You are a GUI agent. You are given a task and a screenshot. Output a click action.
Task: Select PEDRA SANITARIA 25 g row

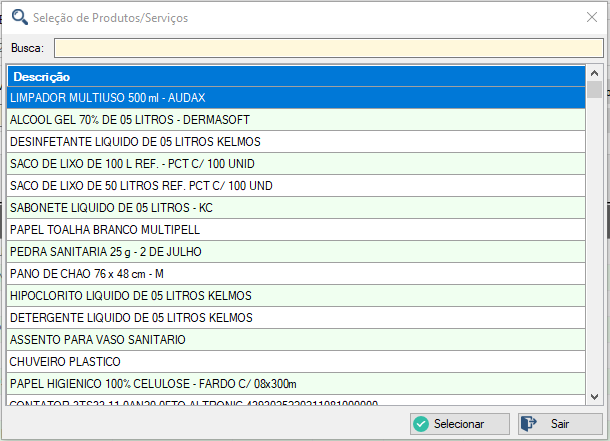(x=296, y=252)
